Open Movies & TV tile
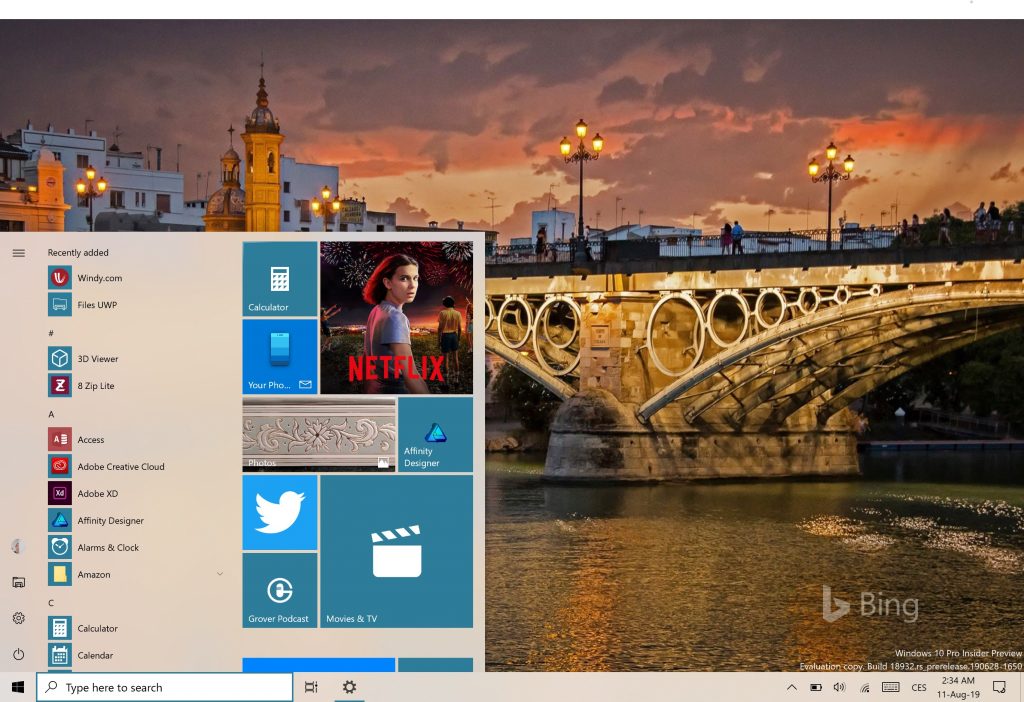 coord(396,551)
